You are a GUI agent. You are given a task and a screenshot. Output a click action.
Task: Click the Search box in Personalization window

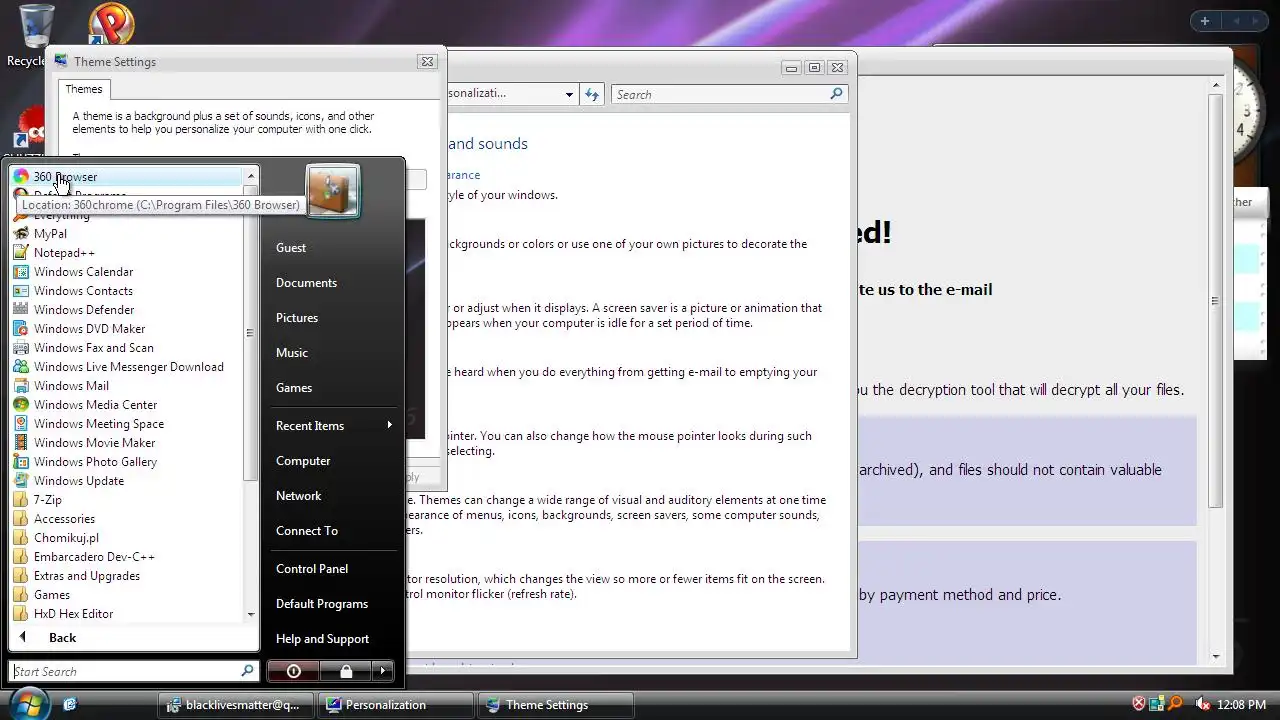[729, 94]
